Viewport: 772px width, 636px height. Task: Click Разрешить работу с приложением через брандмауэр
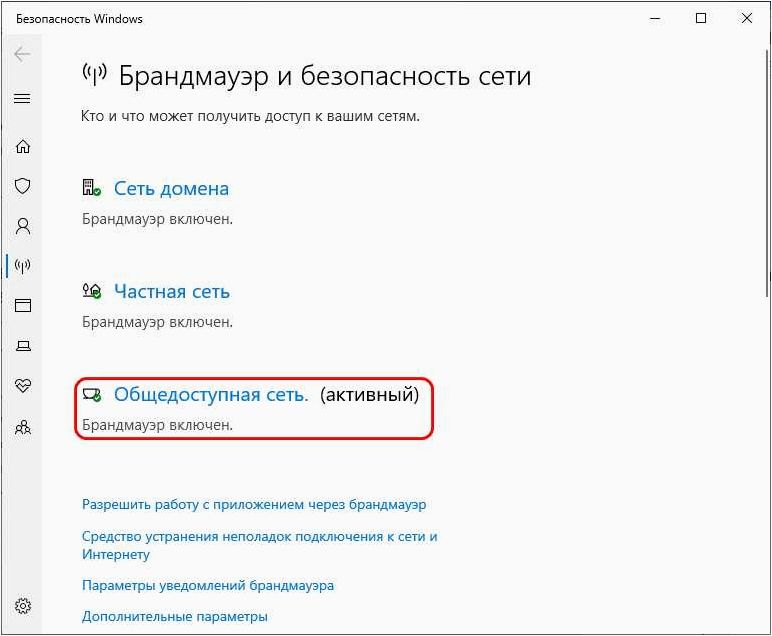(x=254, y=505)
